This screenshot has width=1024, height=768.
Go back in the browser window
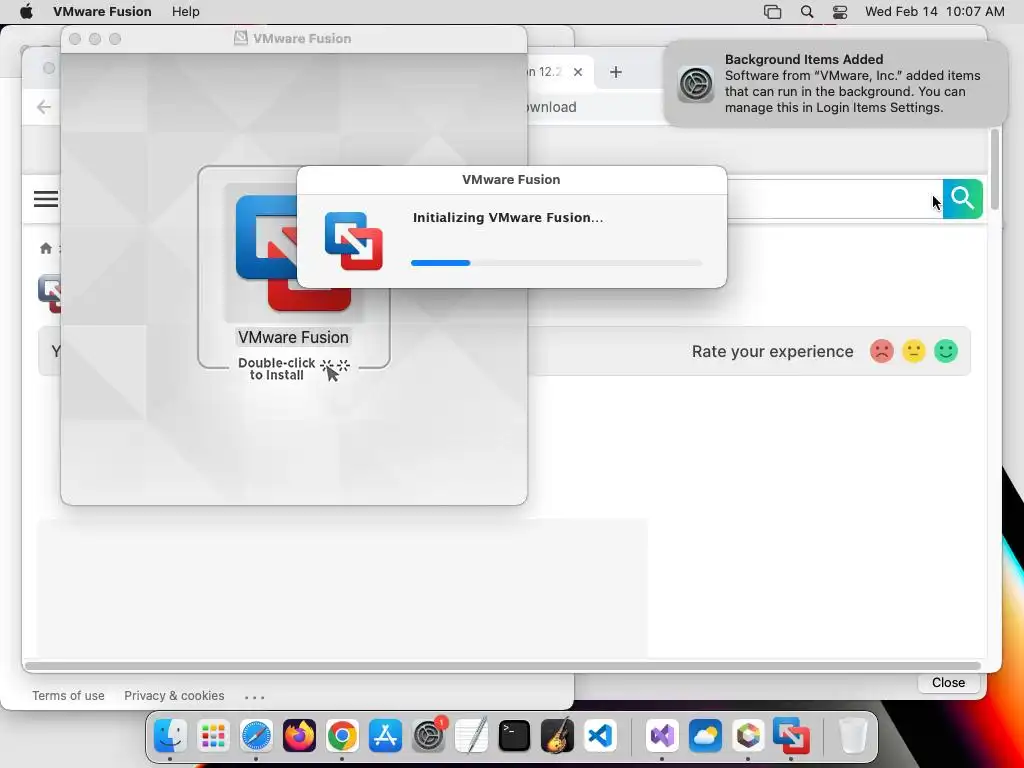(44, 107)
